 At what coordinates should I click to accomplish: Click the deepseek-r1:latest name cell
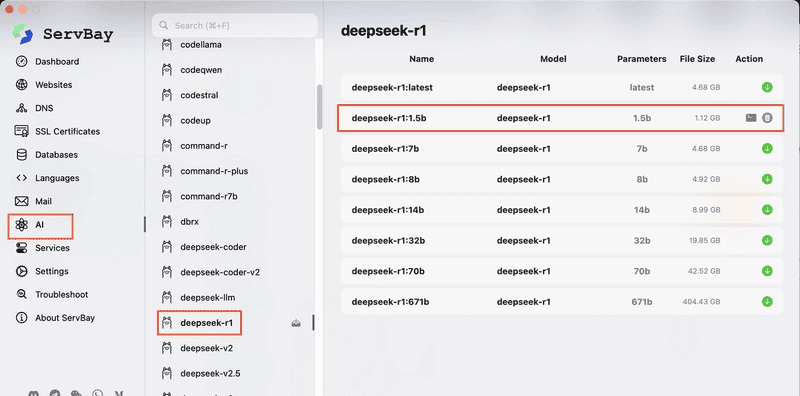pyautogui.click(x=392, y=87)
